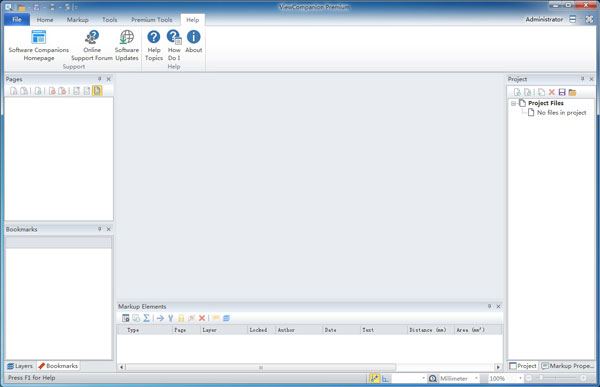Open the Online Support Forum
This screenshot has width=600, height=387.
tap(92, 46)
